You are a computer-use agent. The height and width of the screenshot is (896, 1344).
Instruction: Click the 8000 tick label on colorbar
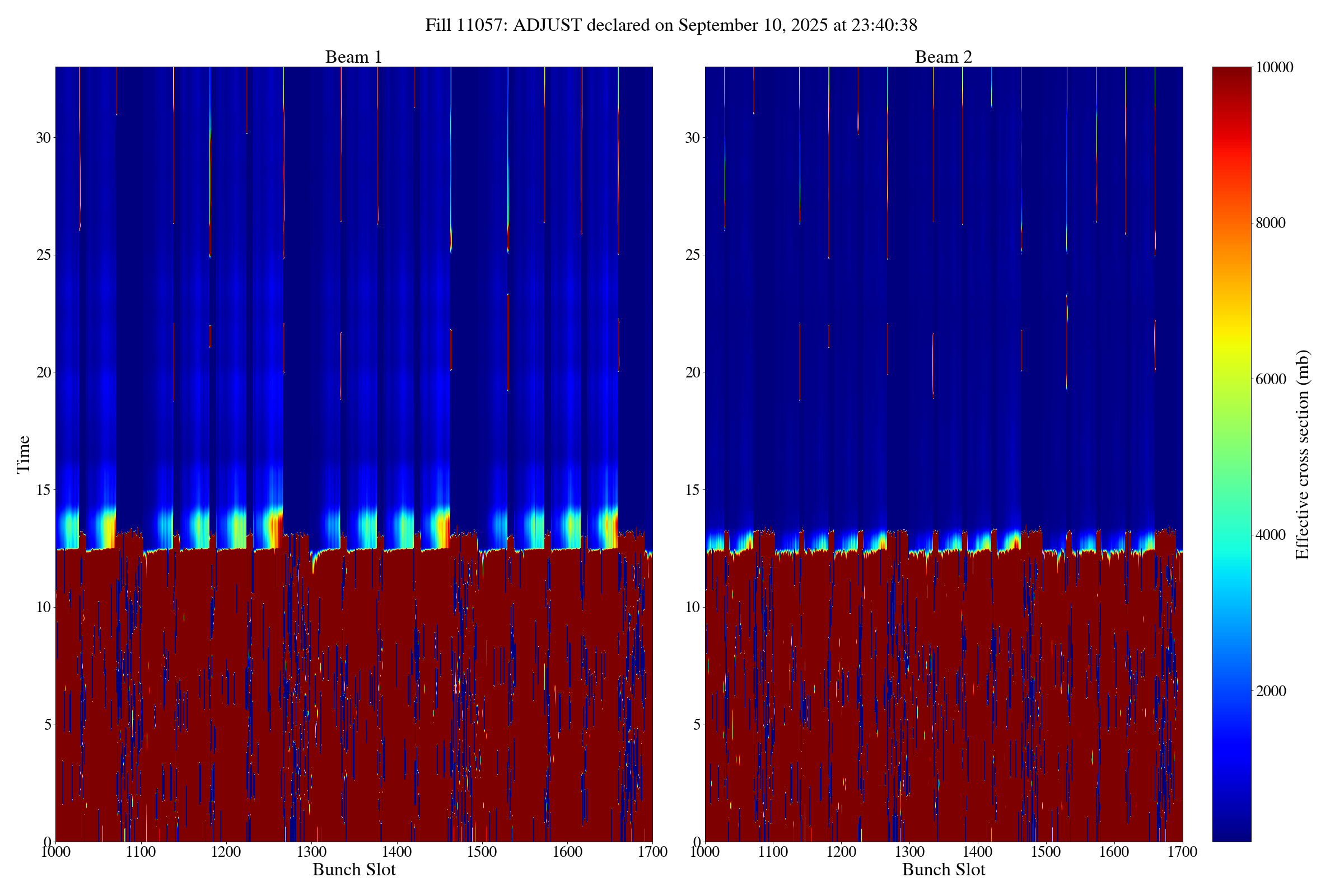[1270, 223]
